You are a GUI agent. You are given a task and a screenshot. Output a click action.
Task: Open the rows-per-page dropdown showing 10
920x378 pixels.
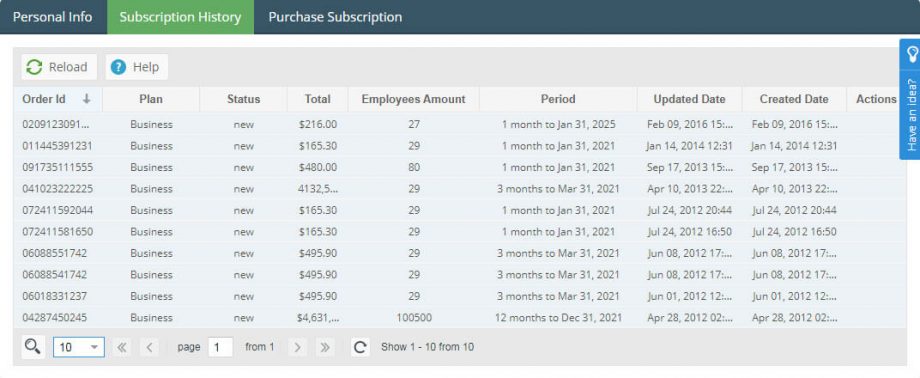[x=79, y=347]
